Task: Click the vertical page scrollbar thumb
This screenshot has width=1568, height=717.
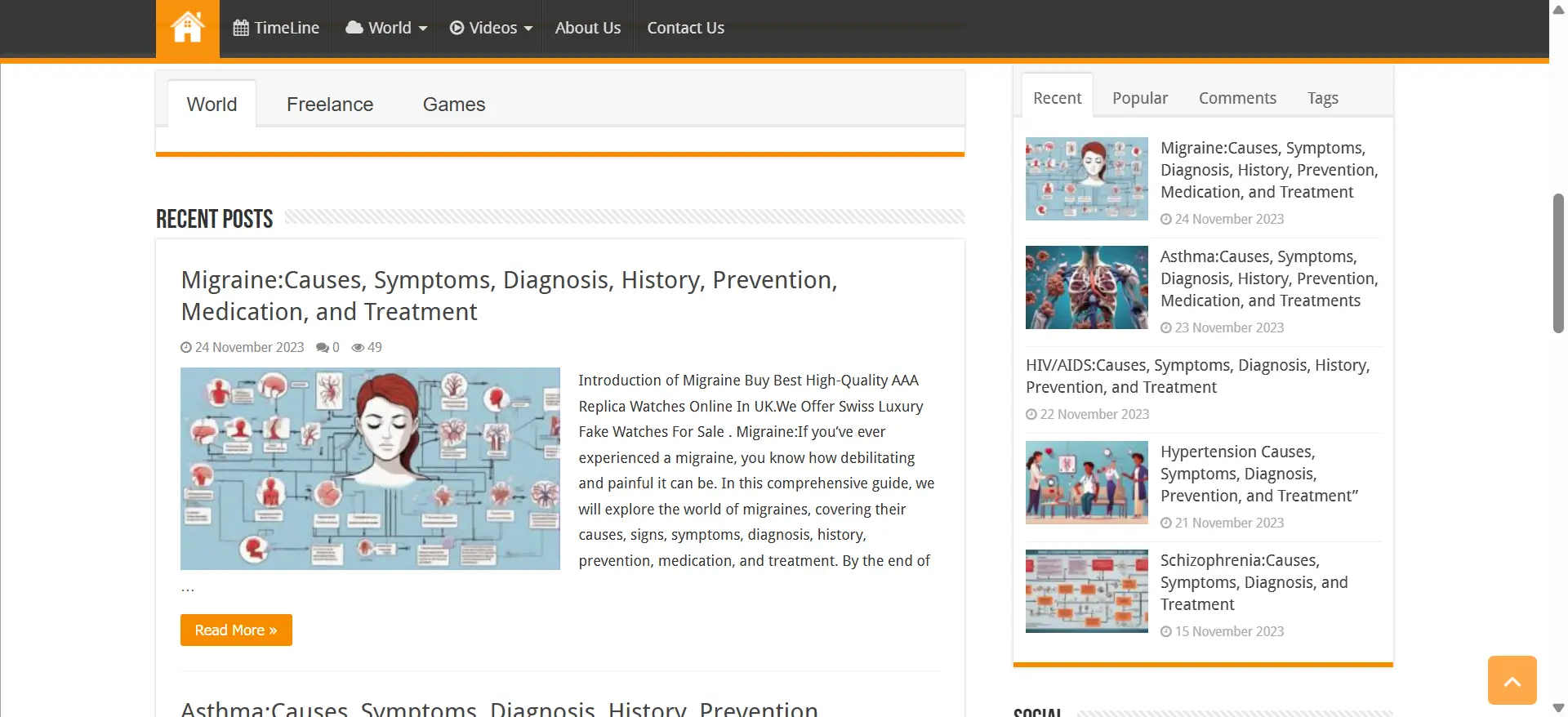Action: click(1558, 263)
